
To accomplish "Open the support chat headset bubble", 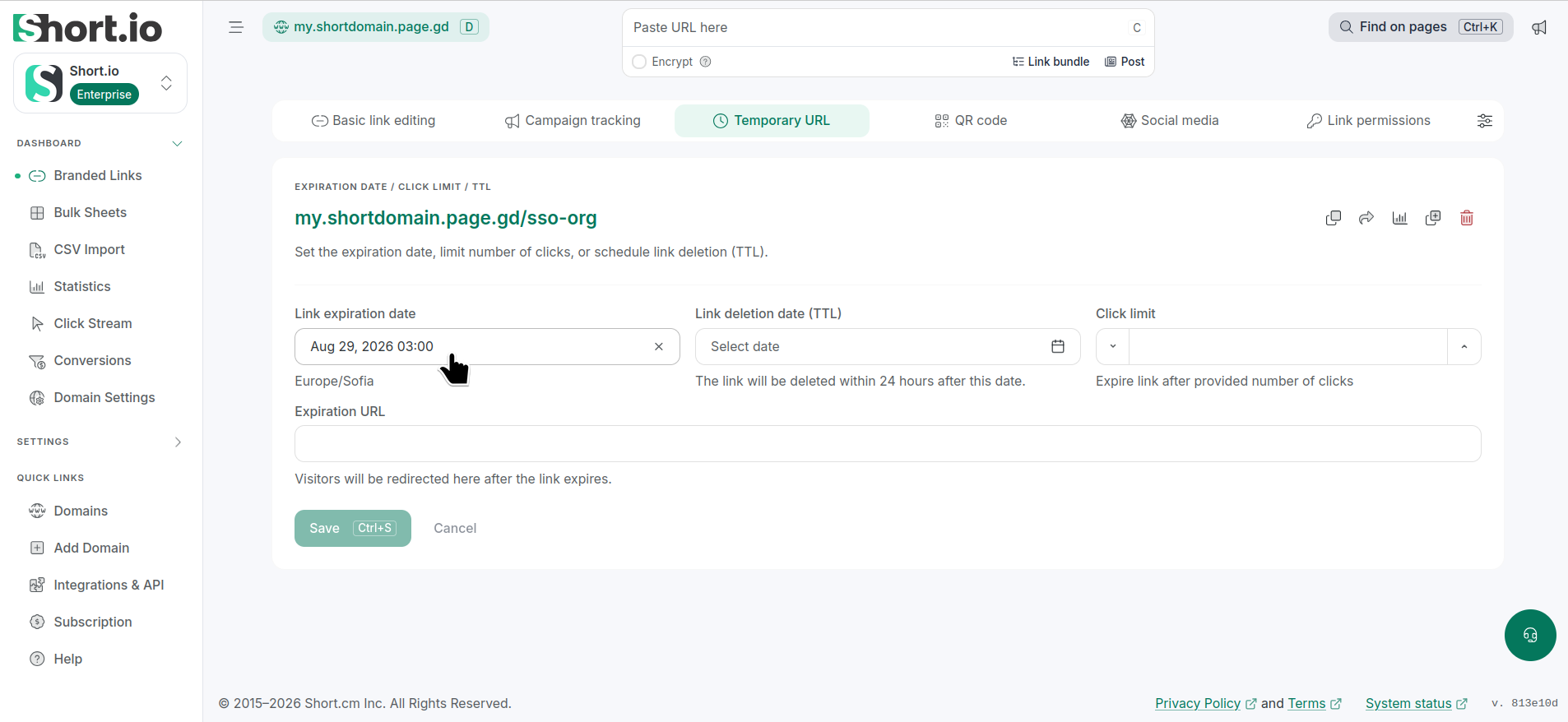I will tap(1530, 635).
